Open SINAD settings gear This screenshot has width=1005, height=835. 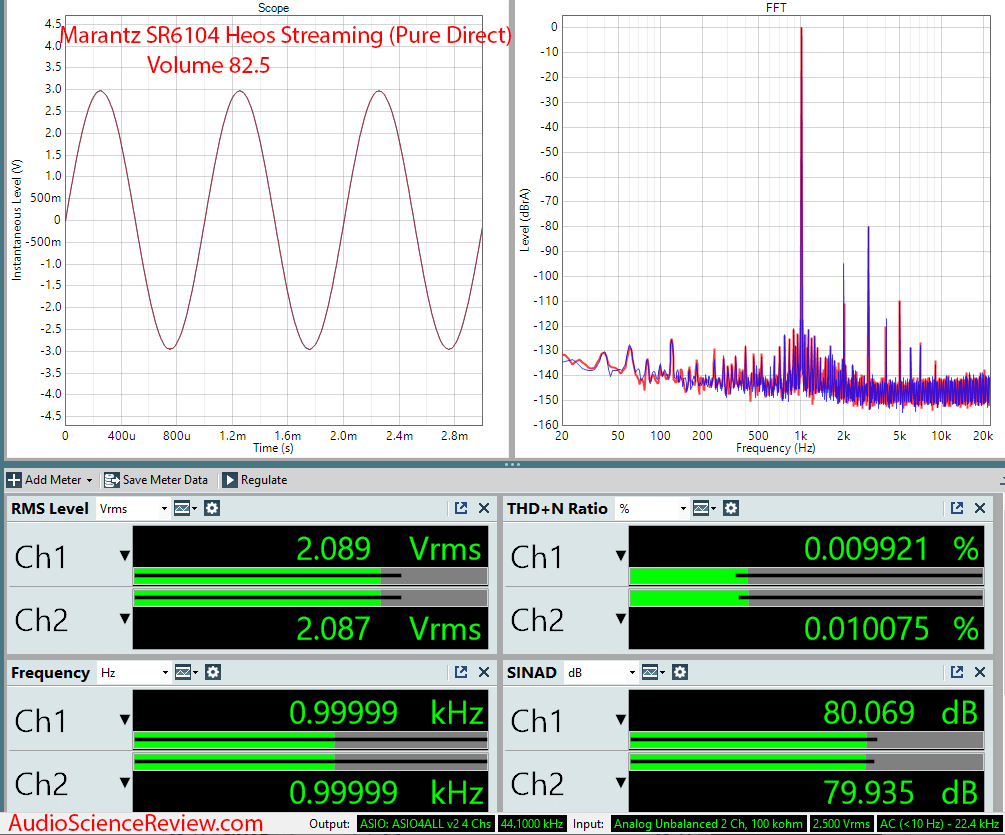point(680,672)
